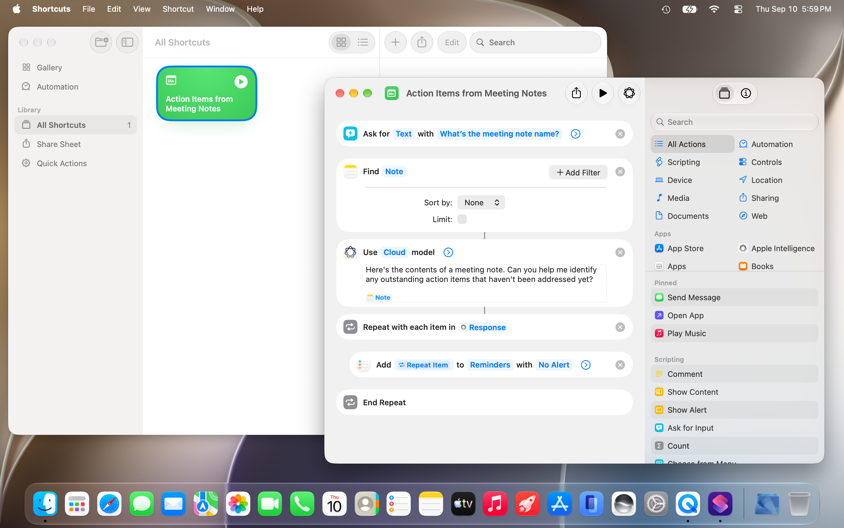The height and width of the screenshot is (528, 844).
Task: Add the Show Alert action
Action: 734,410
